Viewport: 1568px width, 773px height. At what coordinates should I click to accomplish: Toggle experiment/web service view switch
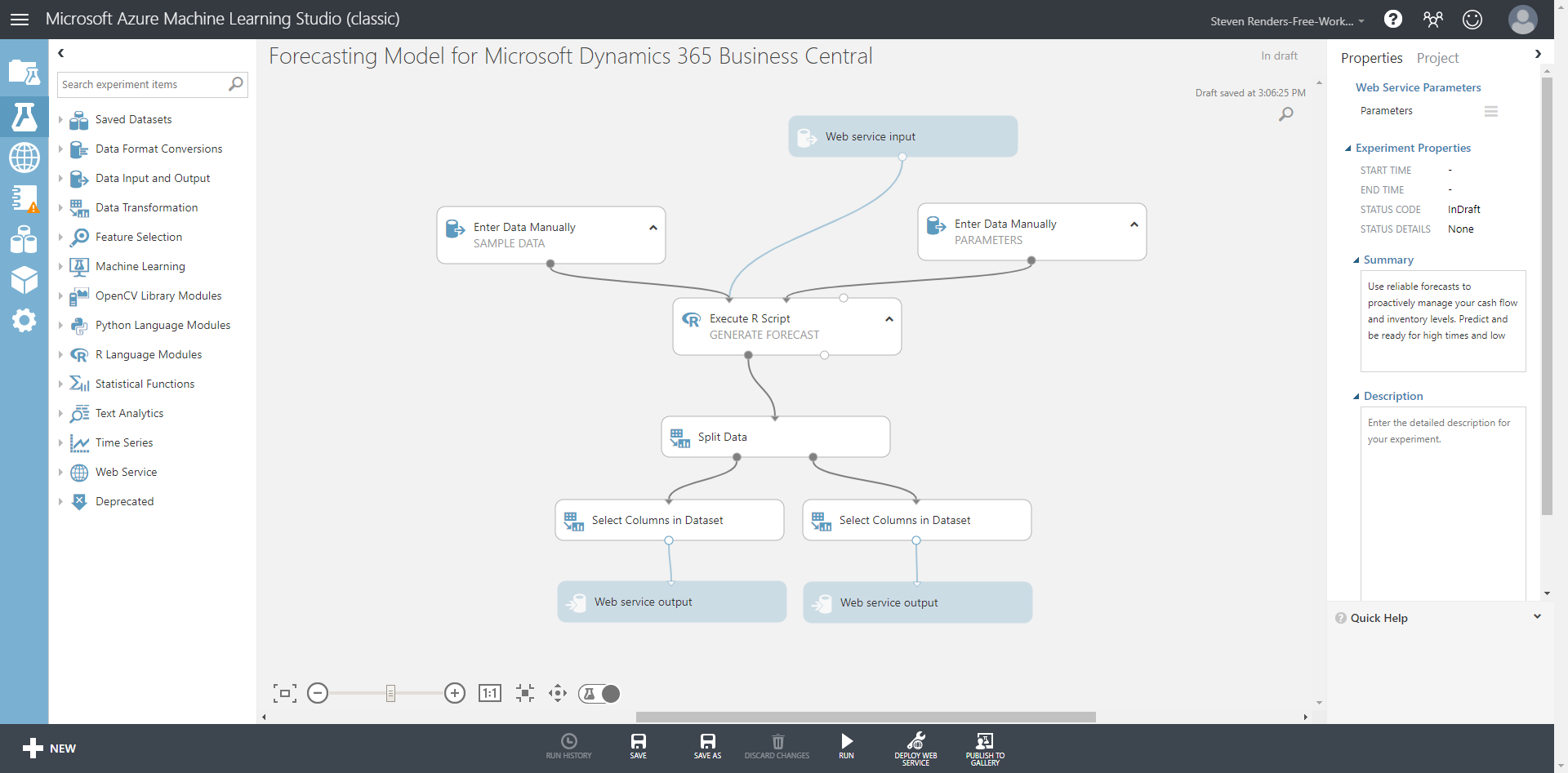(x=599, y=694)
